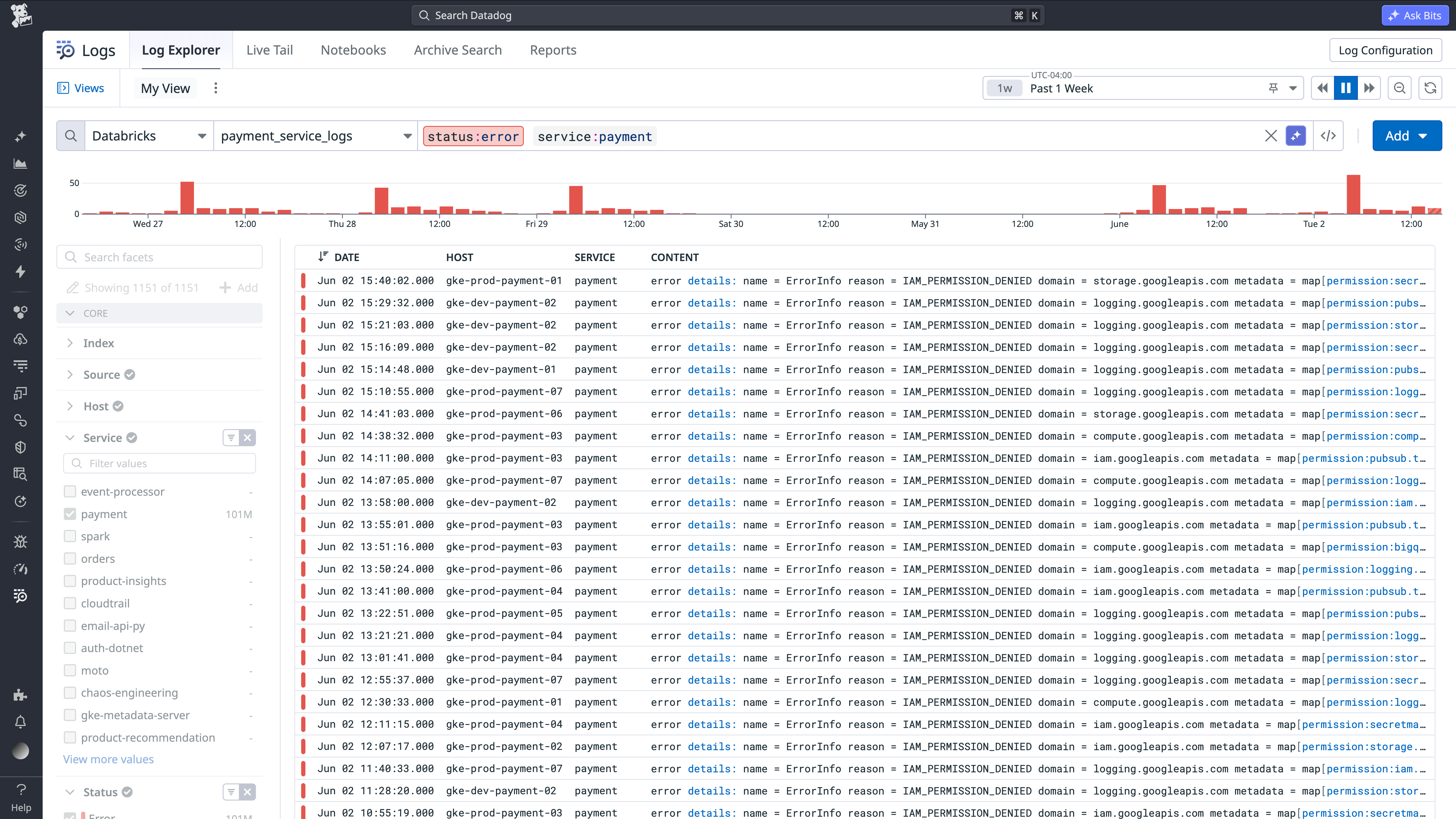Clear the Service facet filter

pos(248,437)
